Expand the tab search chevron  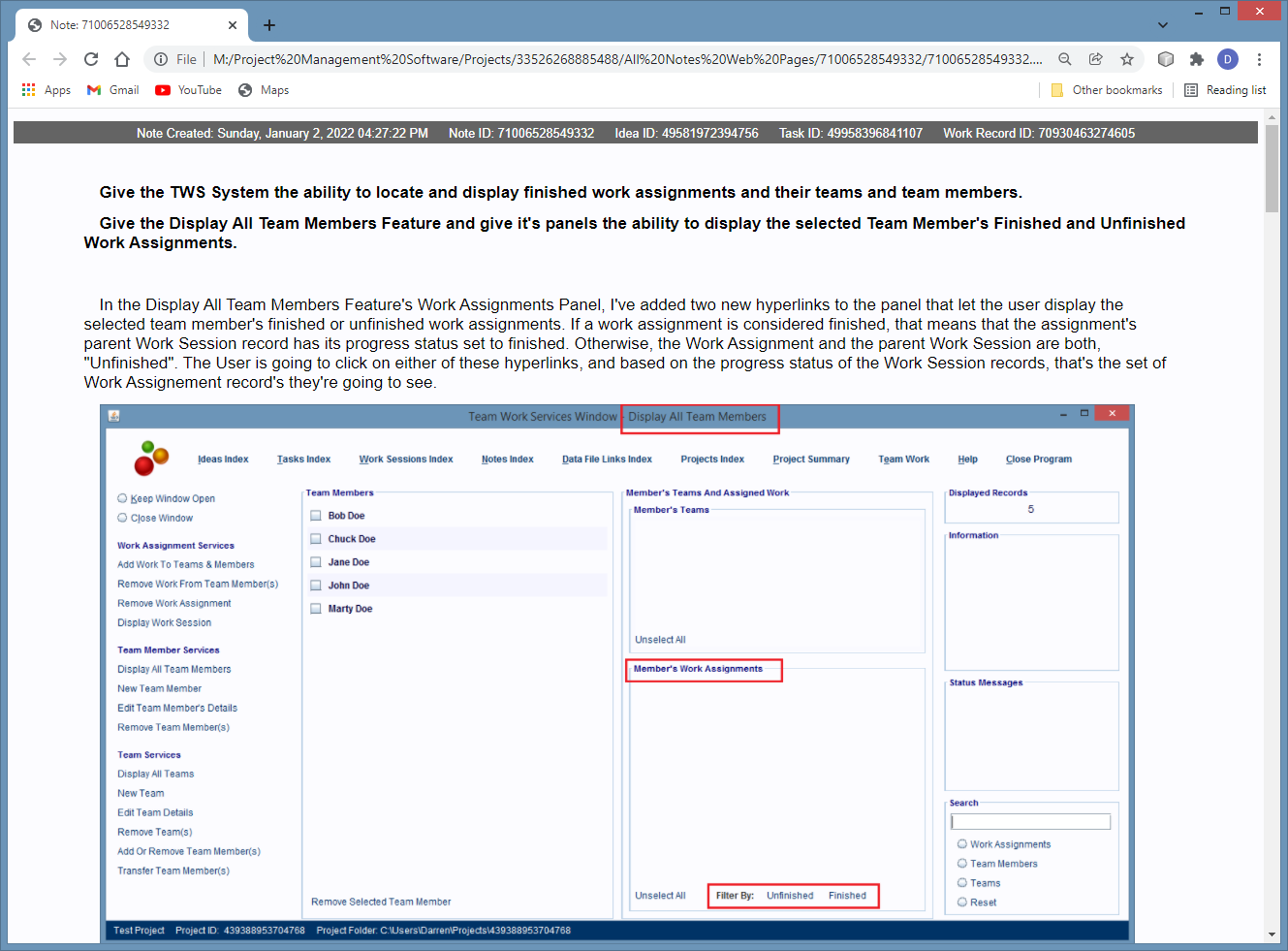(1163, 25)
